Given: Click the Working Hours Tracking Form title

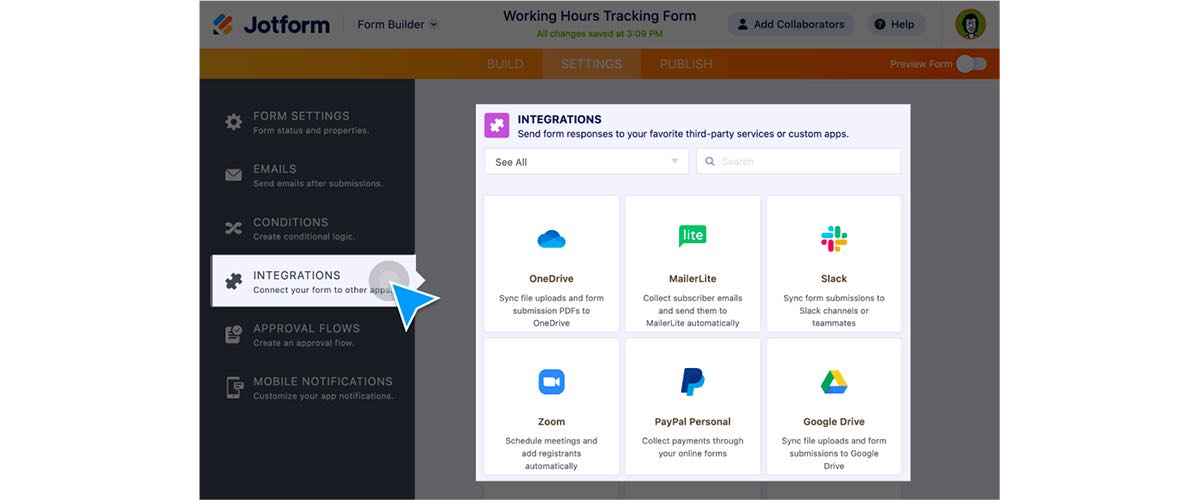Looking at the screenshot, I should (600, 16).
